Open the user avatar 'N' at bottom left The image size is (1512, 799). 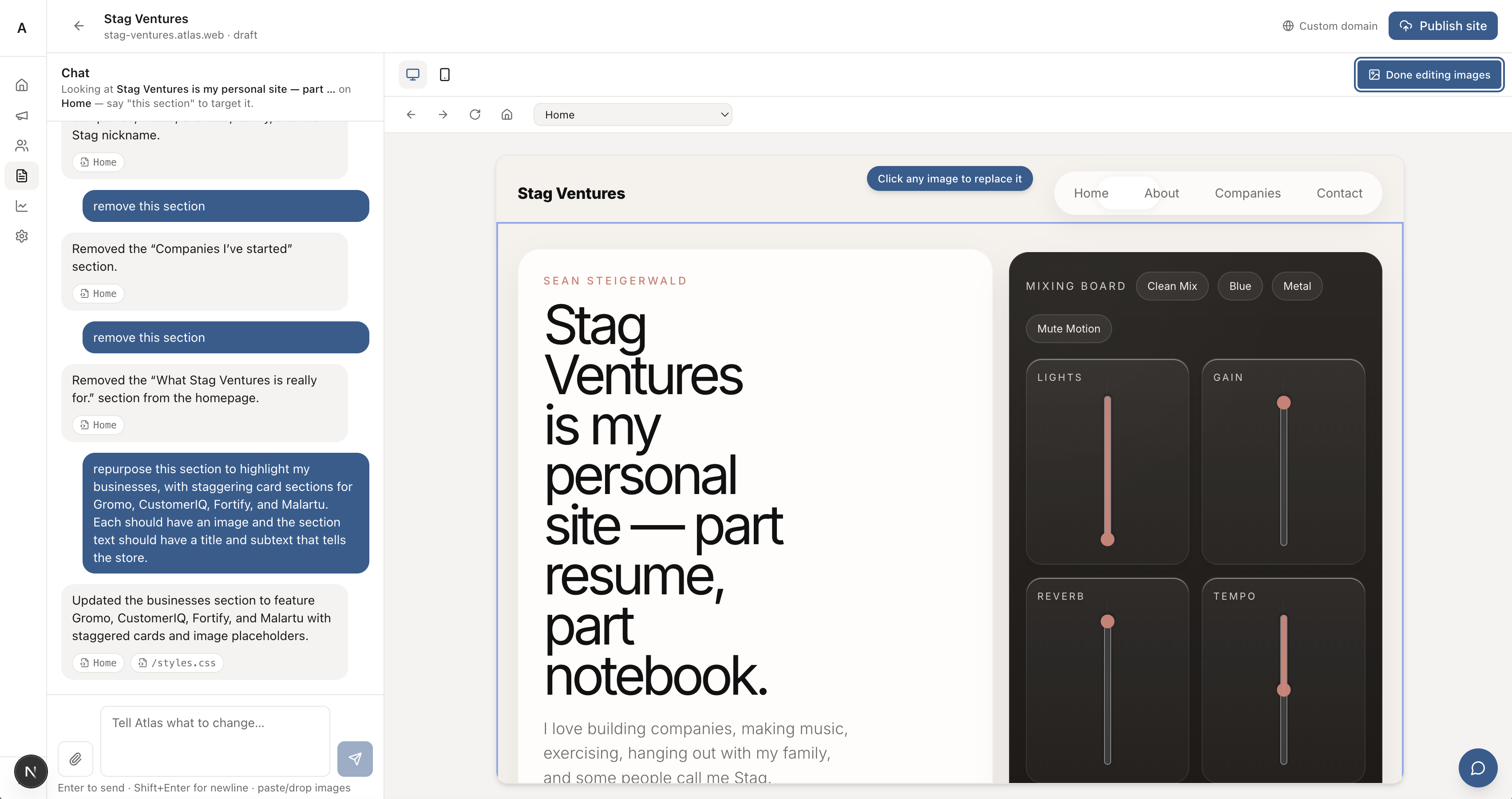pos(31,771)
